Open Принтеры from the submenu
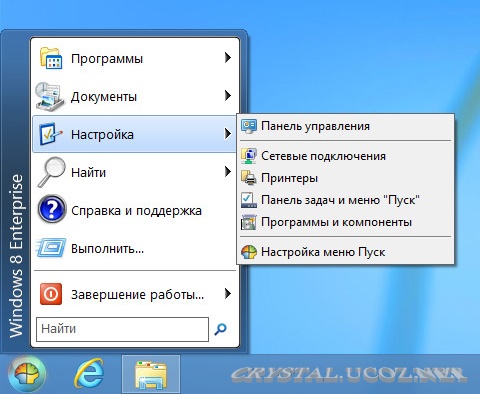480x394 pixels. pyautogui.click(x=345, y=178)
